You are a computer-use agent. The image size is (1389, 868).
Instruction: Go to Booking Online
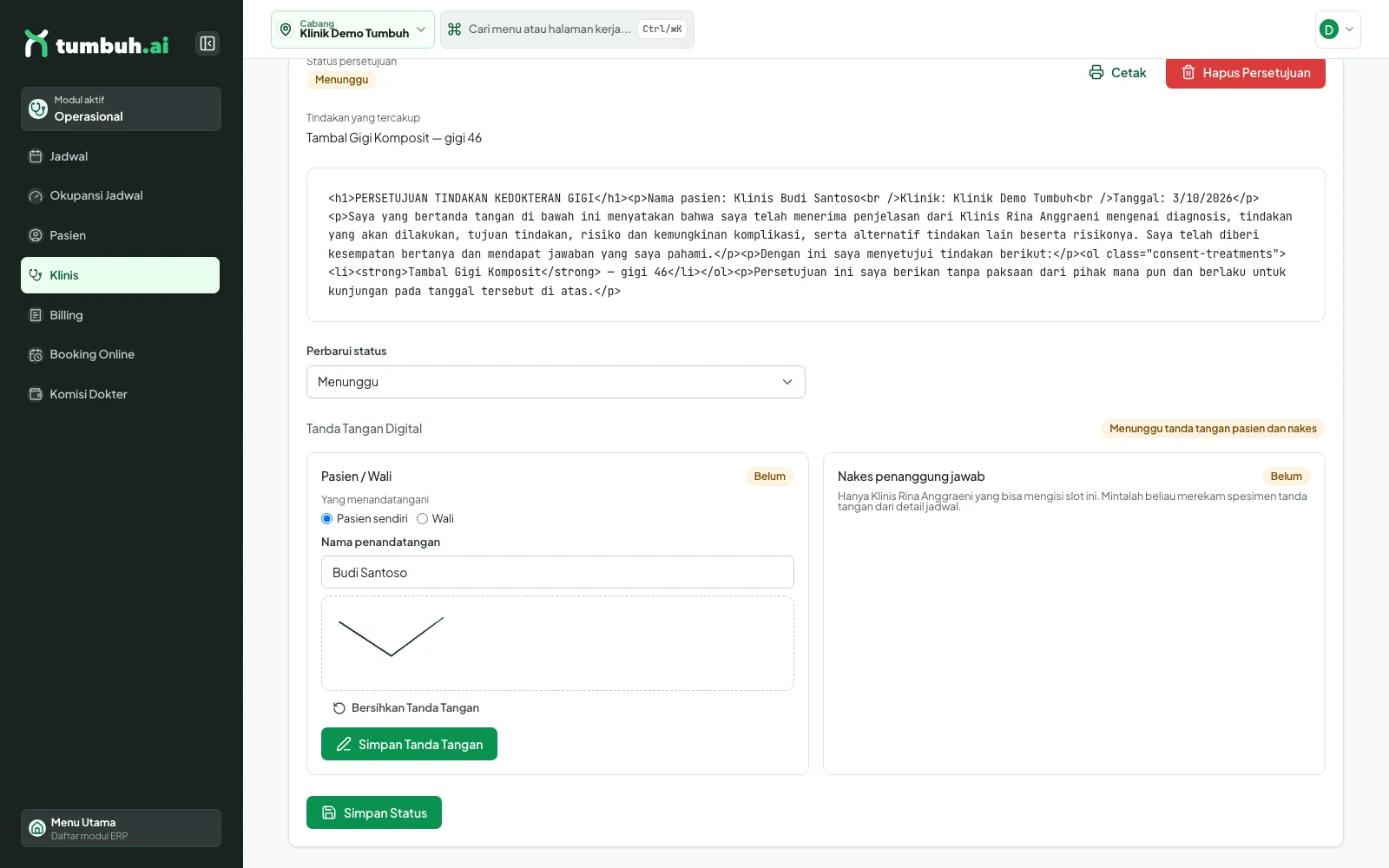click(x=121, y=354)
